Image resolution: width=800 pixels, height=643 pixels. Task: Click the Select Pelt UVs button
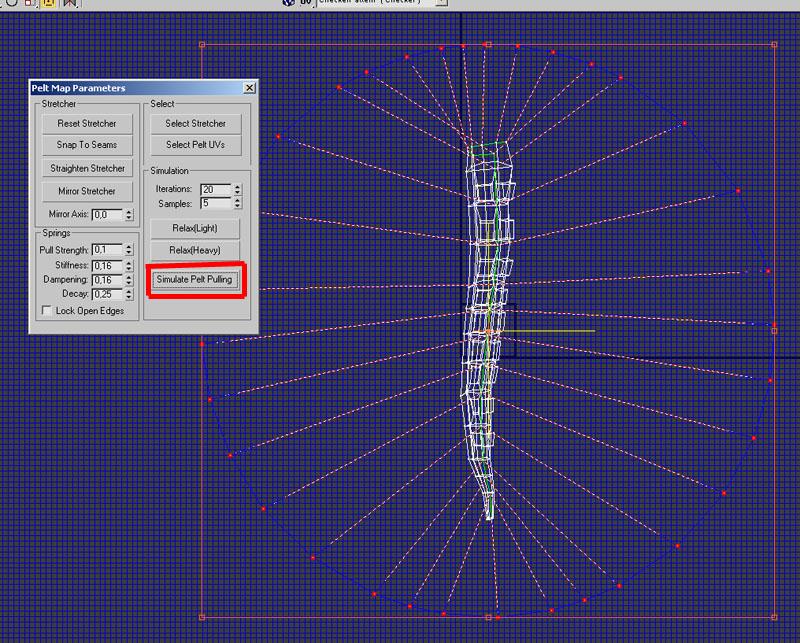point(195,145)
